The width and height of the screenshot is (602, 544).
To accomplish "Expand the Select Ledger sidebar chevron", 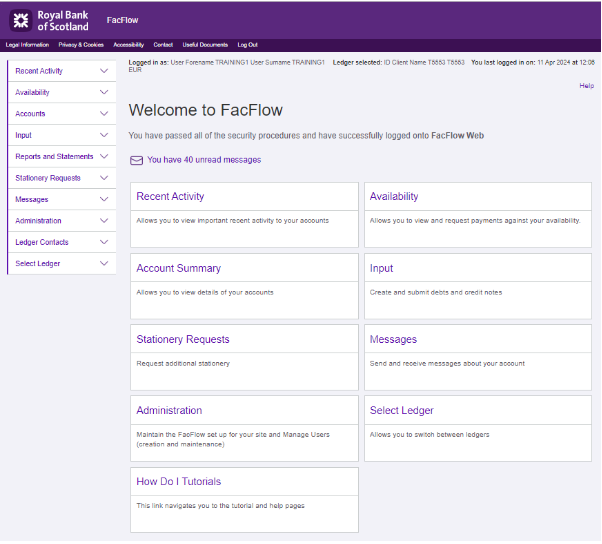I will (x=104, y=264).
